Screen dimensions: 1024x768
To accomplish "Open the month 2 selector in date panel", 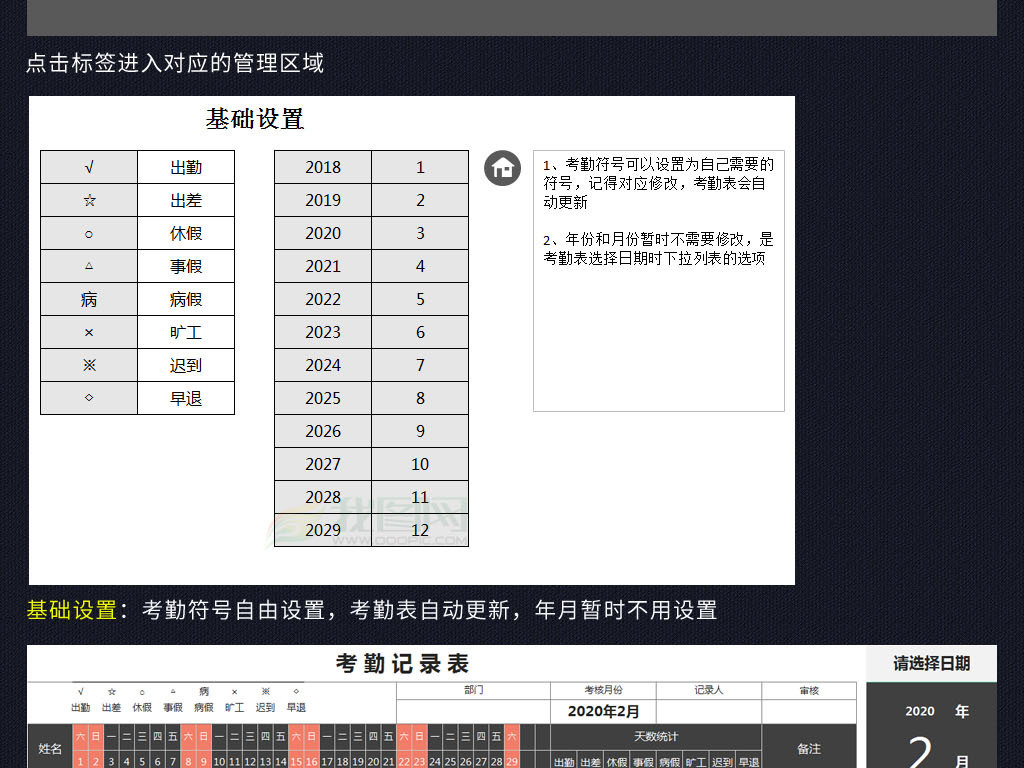I will (920, 752).
